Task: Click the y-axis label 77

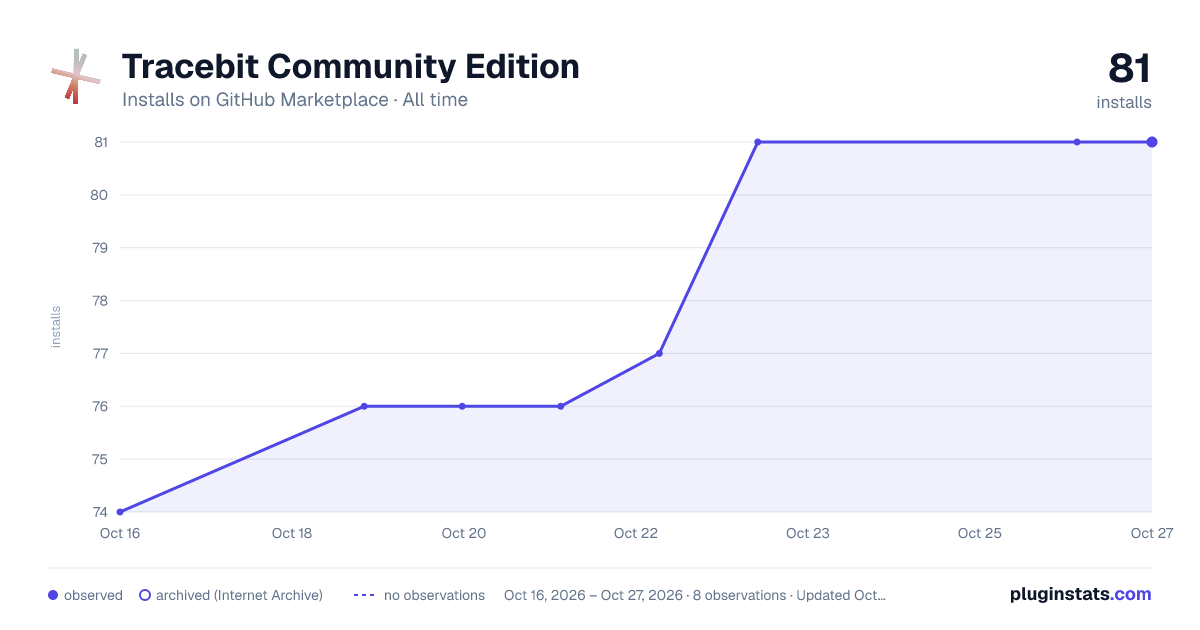Action: (x=100, y=353)
